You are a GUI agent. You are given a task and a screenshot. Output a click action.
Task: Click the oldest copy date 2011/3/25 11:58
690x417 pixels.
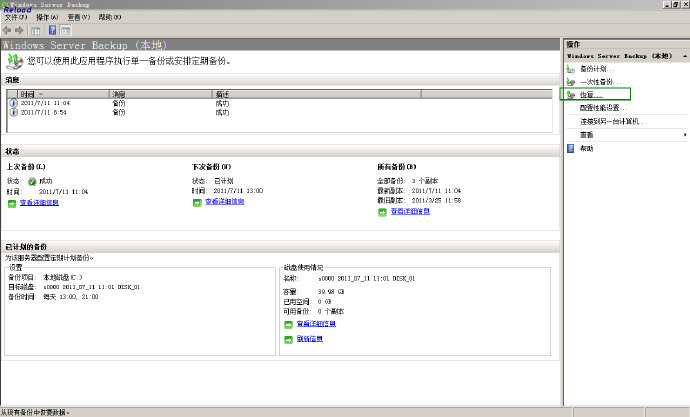436,201
